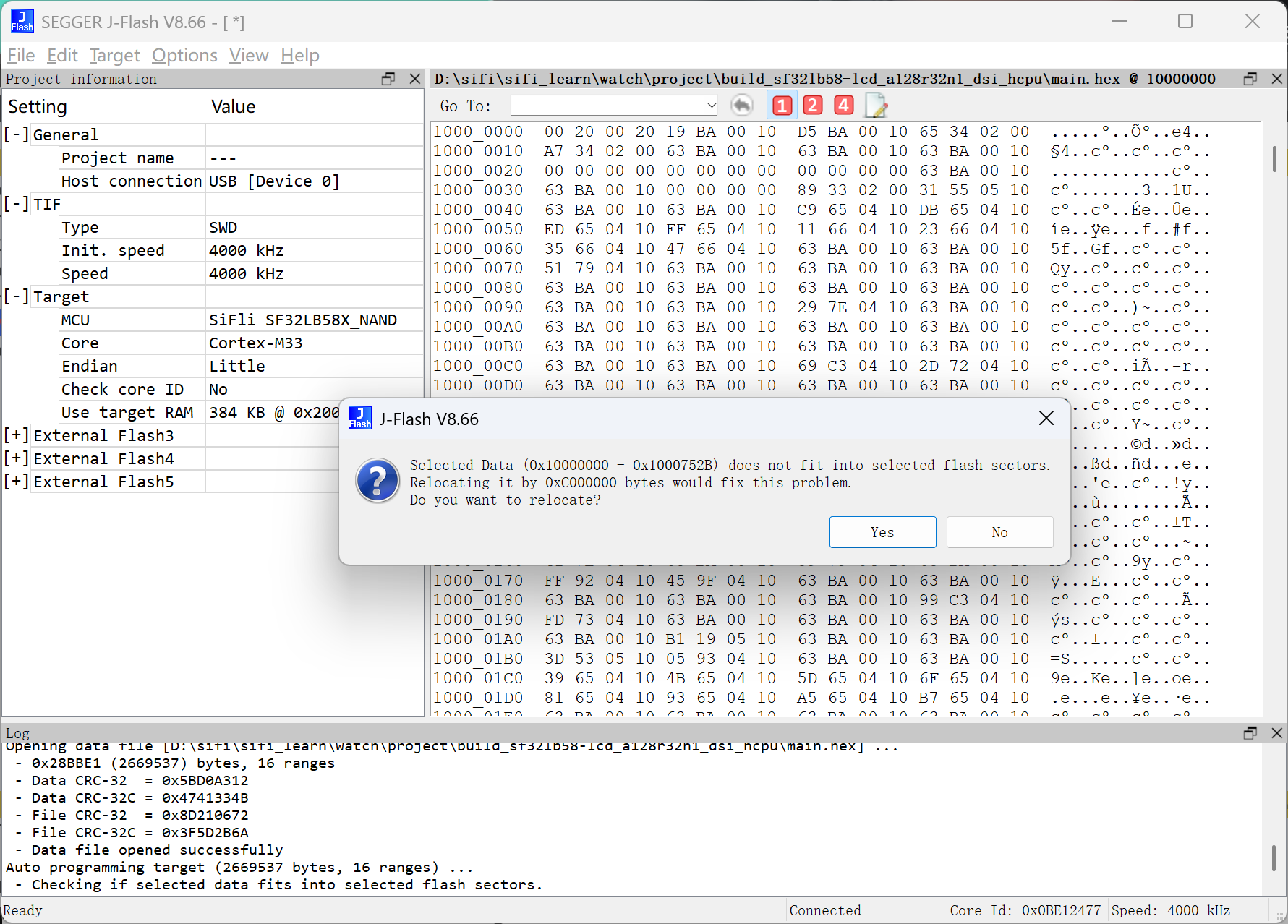The height and width of the screenshot is (924, 1288).
Task: Expand the External Flash5 group
Action: click(16, 482)
